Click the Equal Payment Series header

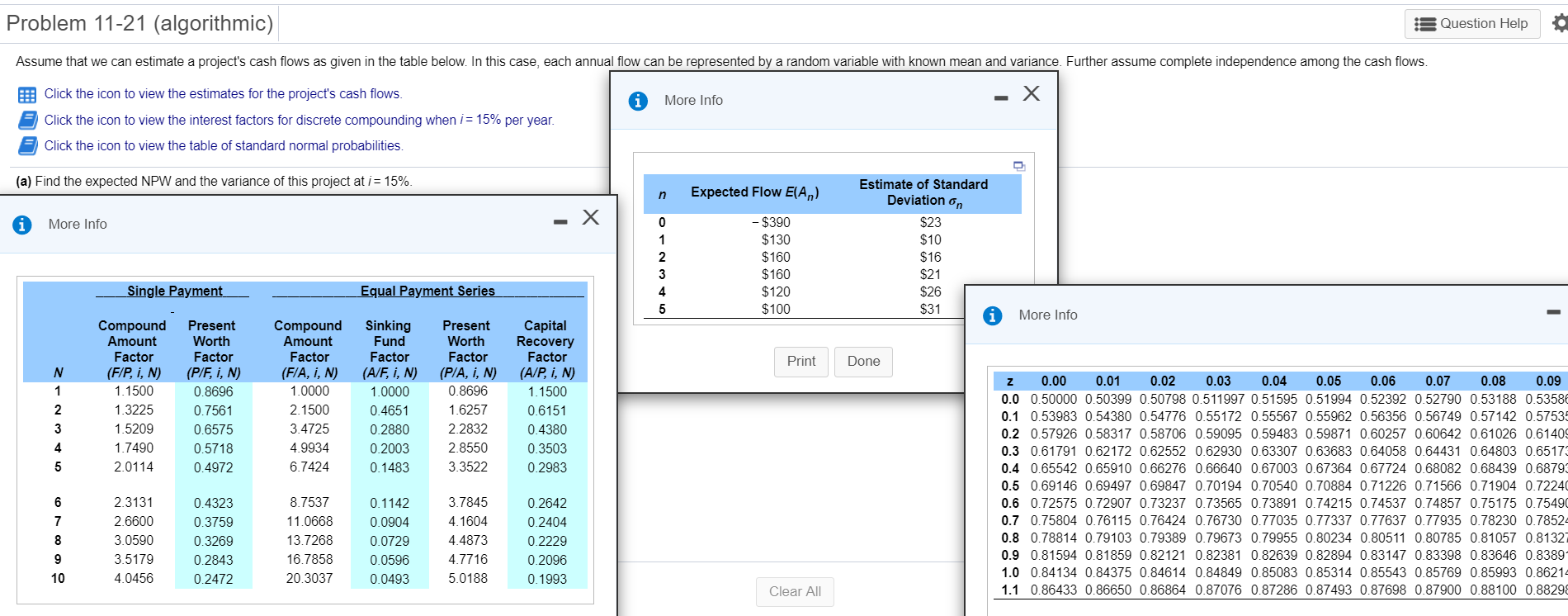(x=427, y=291)
